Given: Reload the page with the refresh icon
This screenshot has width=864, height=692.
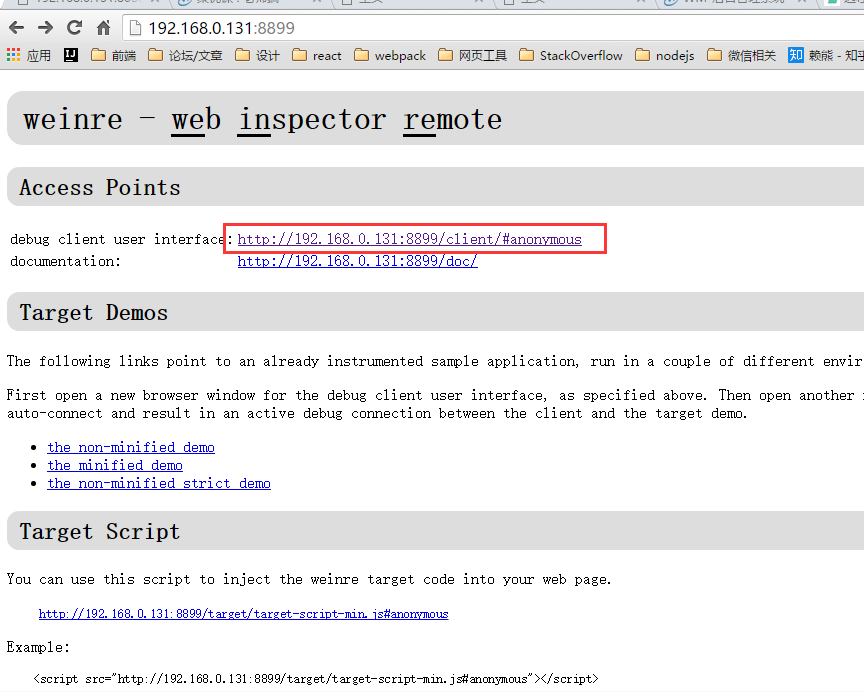Looking at the screenshot, I should (74, 28).
